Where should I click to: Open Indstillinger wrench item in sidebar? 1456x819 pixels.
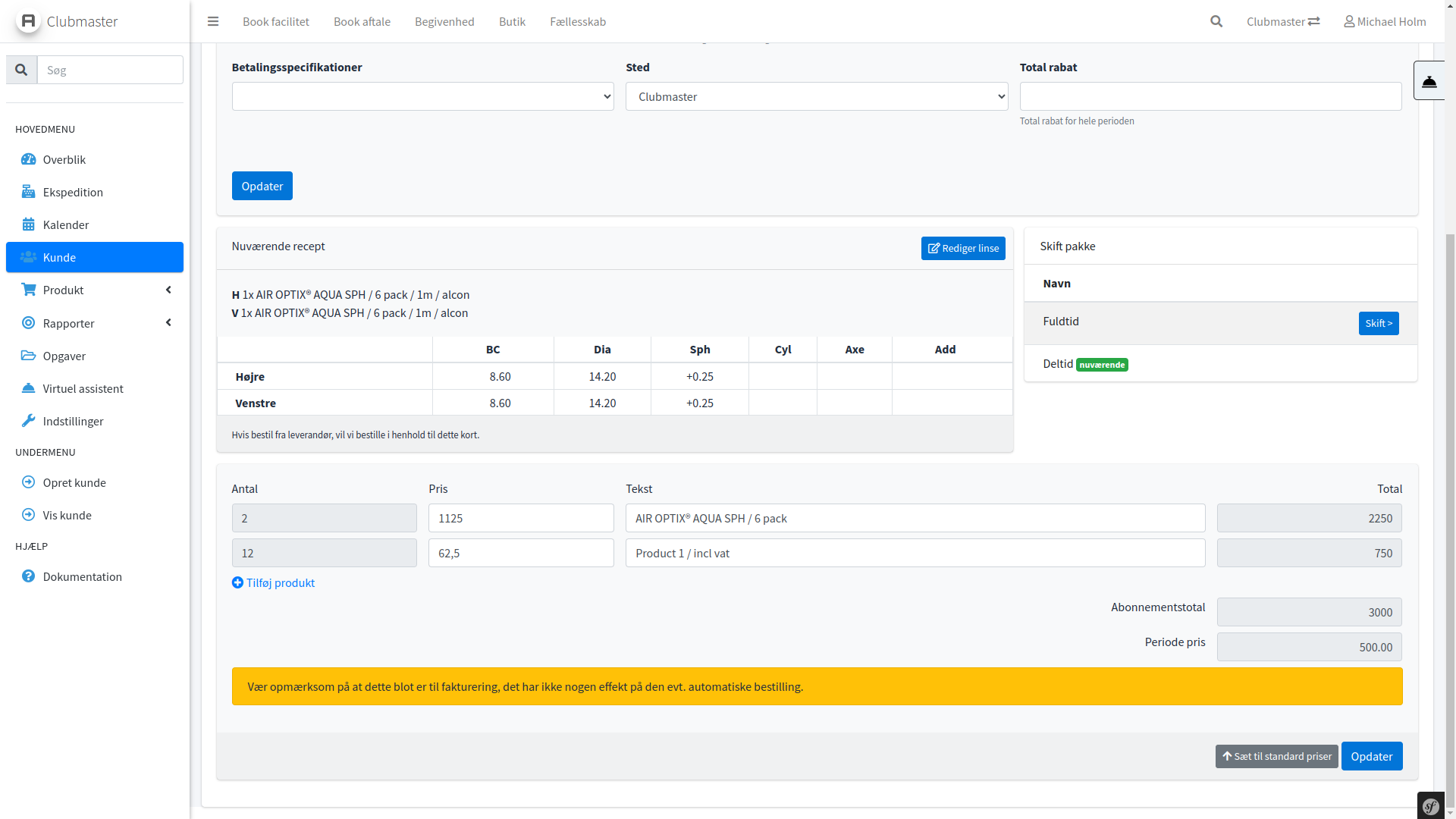[x=73, y=421]
